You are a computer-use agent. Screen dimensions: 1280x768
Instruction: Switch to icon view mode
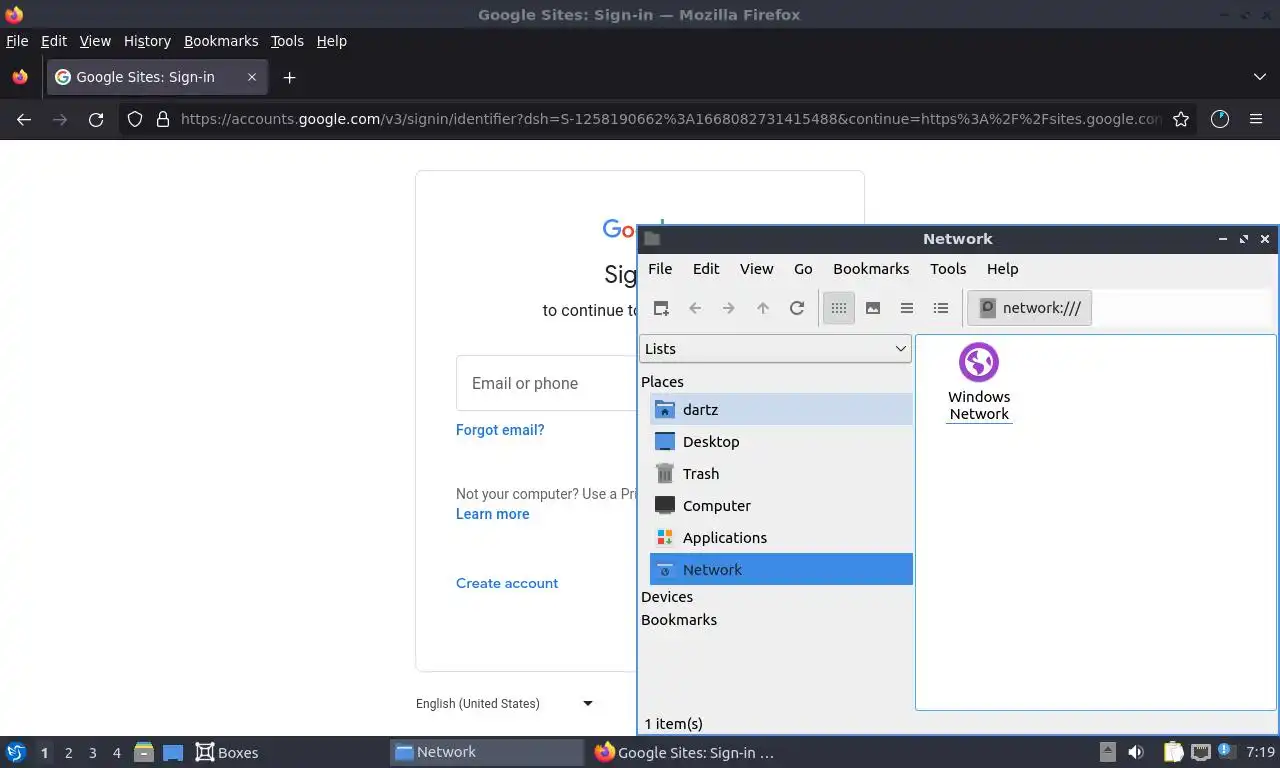tap(839, 308)
